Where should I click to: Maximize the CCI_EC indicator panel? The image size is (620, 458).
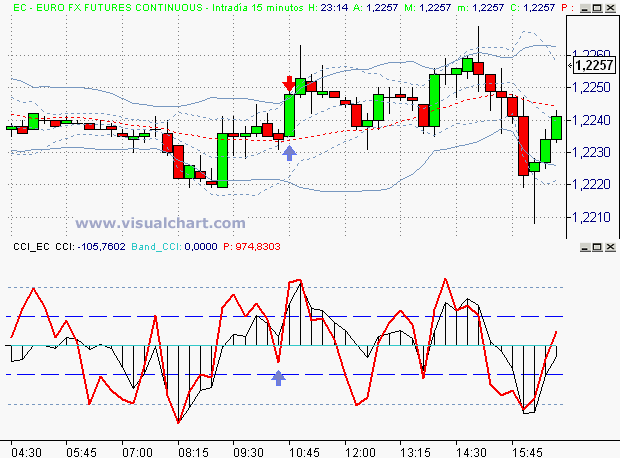point(597,247)
